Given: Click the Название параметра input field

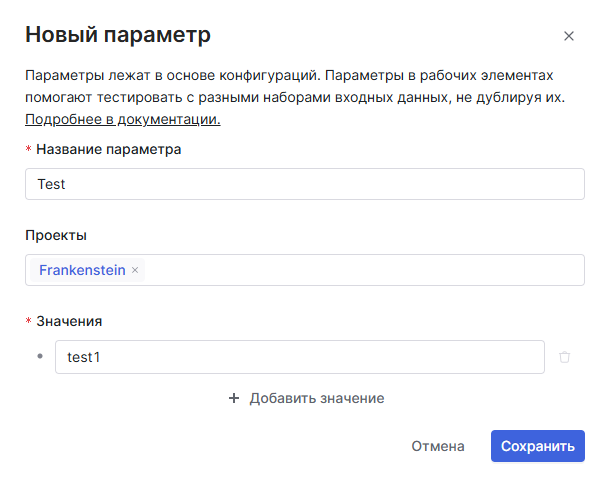Looking at the screenshot, I should [305, 184].
